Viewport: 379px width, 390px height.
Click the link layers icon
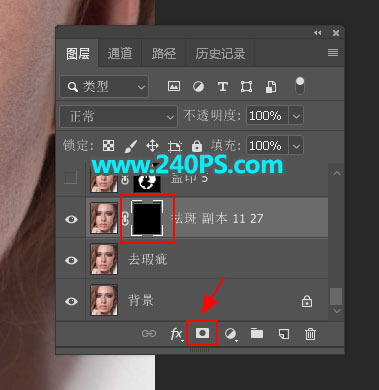(x=149, y=334)
